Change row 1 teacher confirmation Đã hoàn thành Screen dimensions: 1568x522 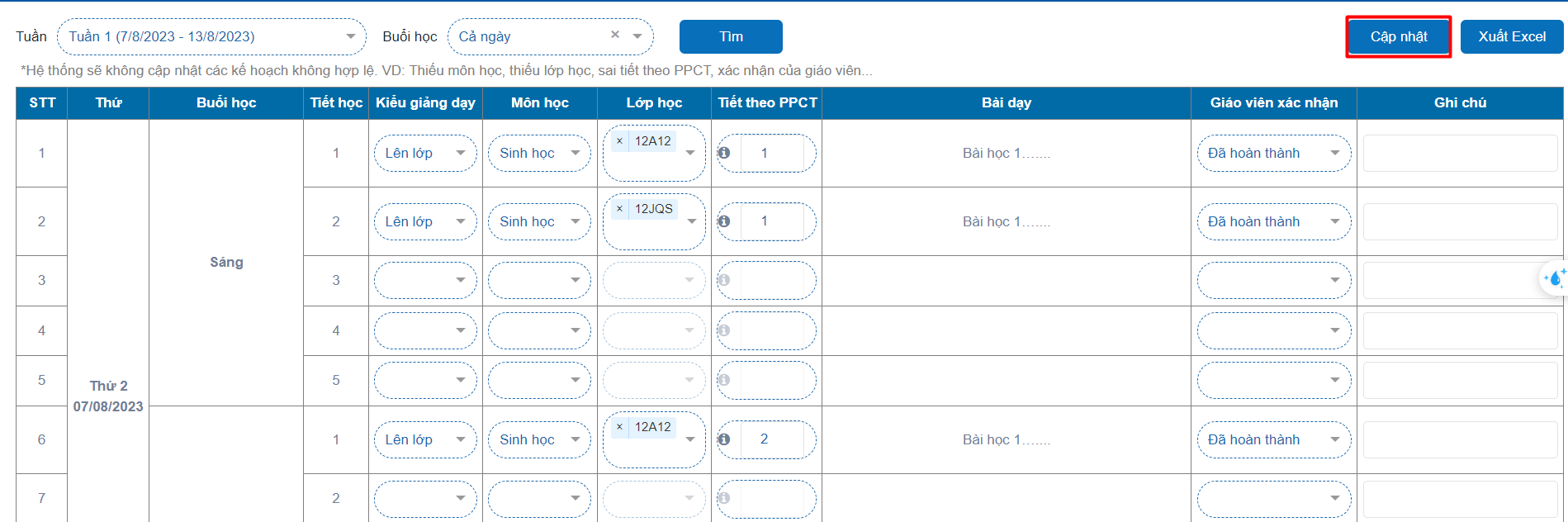[1273, 153]
